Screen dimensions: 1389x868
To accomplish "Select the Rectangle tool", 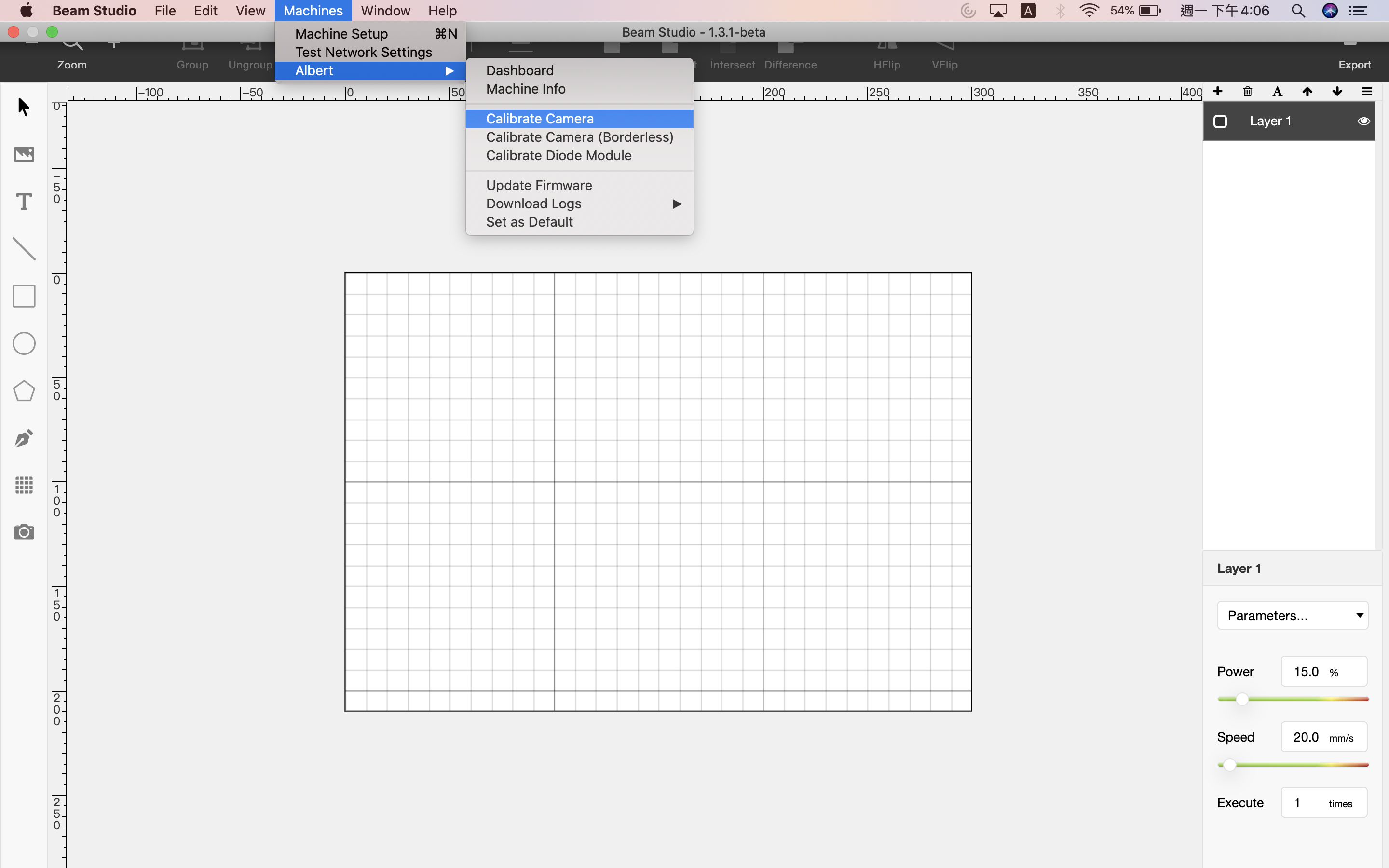I will pos(24,296).
